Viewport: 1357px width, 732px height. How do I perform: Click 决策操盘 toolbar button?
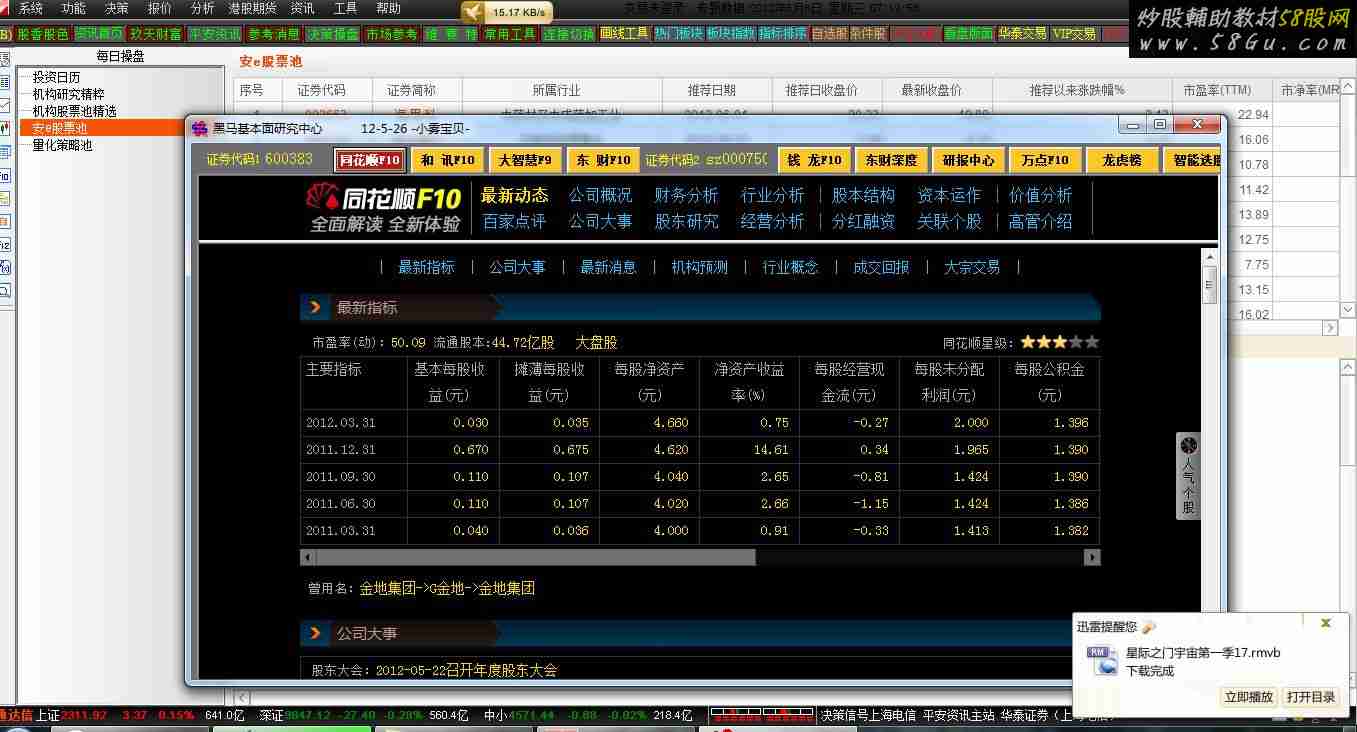(x=332, y=34)
